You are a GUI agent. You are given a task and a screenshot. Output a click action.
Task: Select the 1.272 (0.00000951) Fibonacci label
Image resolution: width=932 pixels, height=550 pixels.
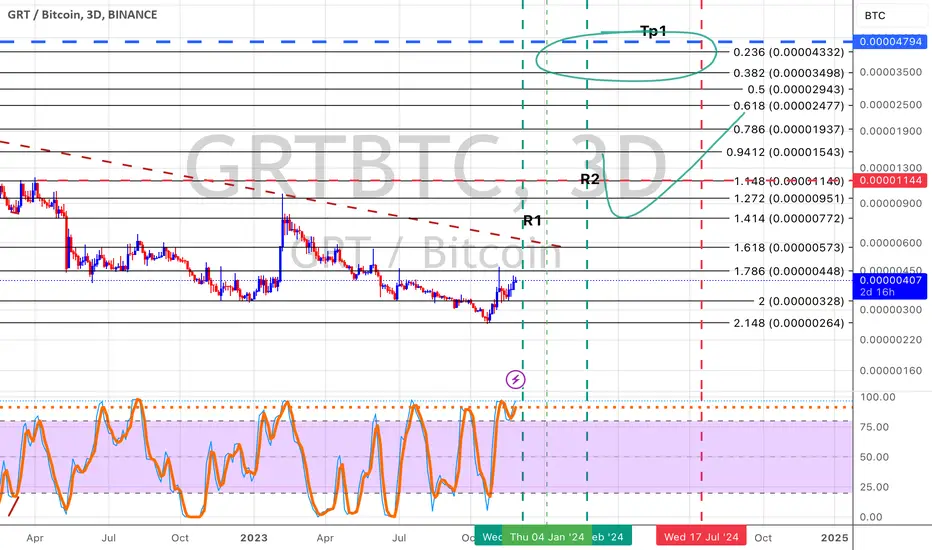[x=789, y=199]
